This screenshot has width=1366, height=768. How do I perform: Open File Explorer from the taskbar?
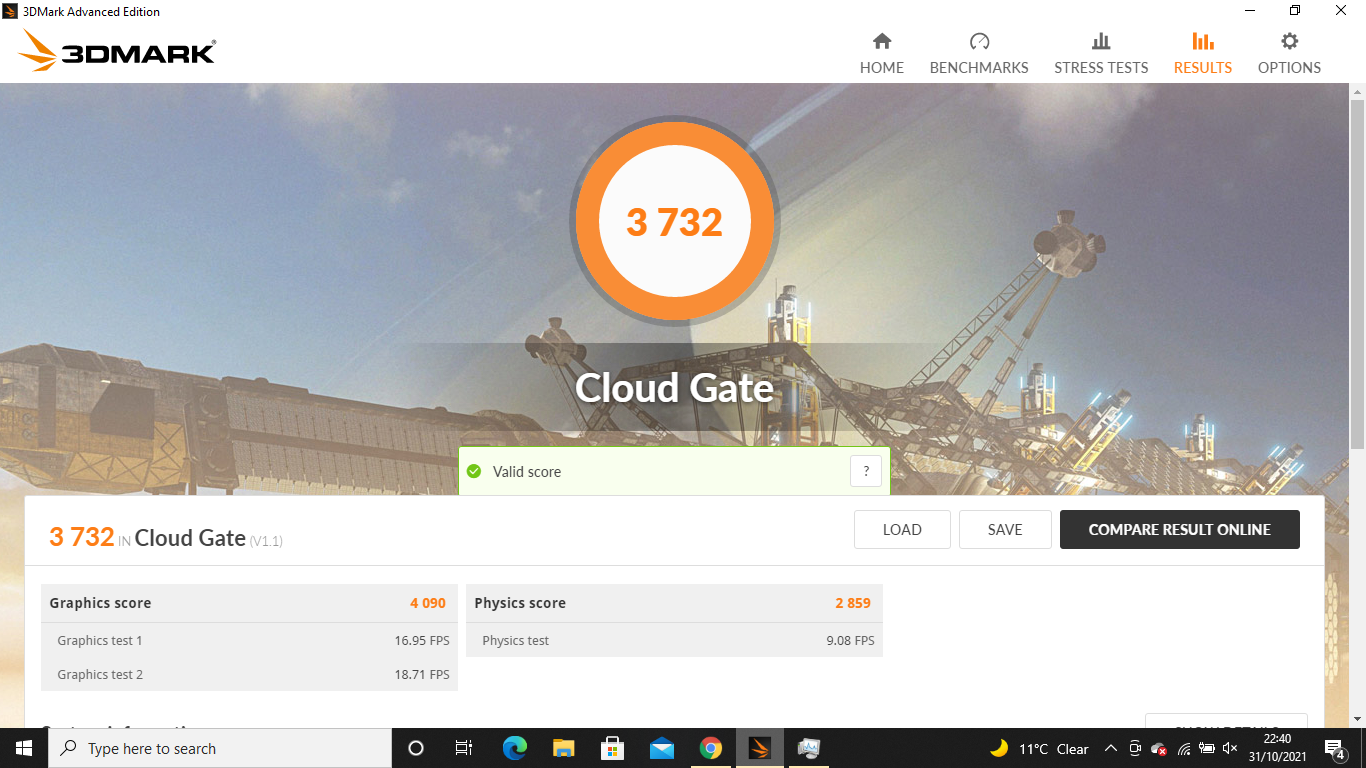(563, 748)
